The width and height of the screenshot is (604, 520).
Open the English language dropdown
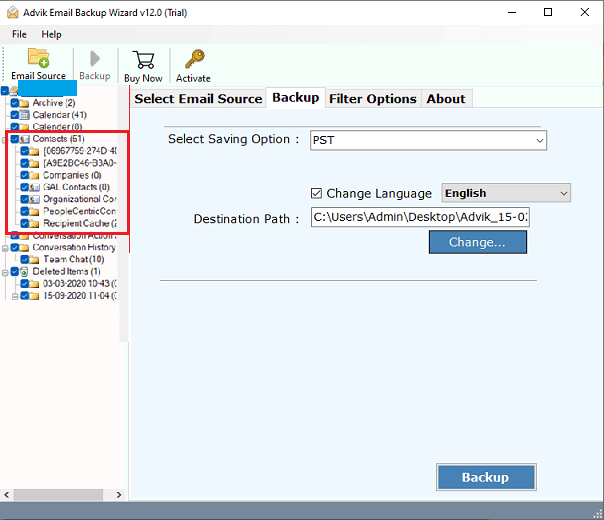click(506, 193)
